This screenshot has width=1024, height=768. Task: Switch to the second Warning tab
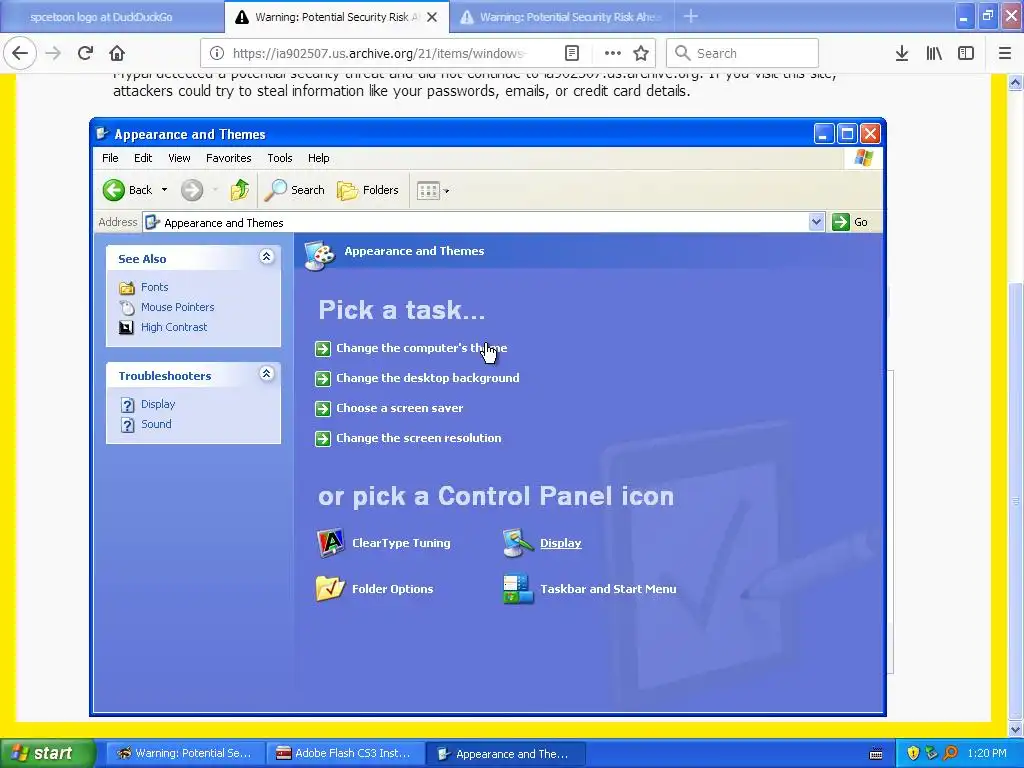pos(563,17)
